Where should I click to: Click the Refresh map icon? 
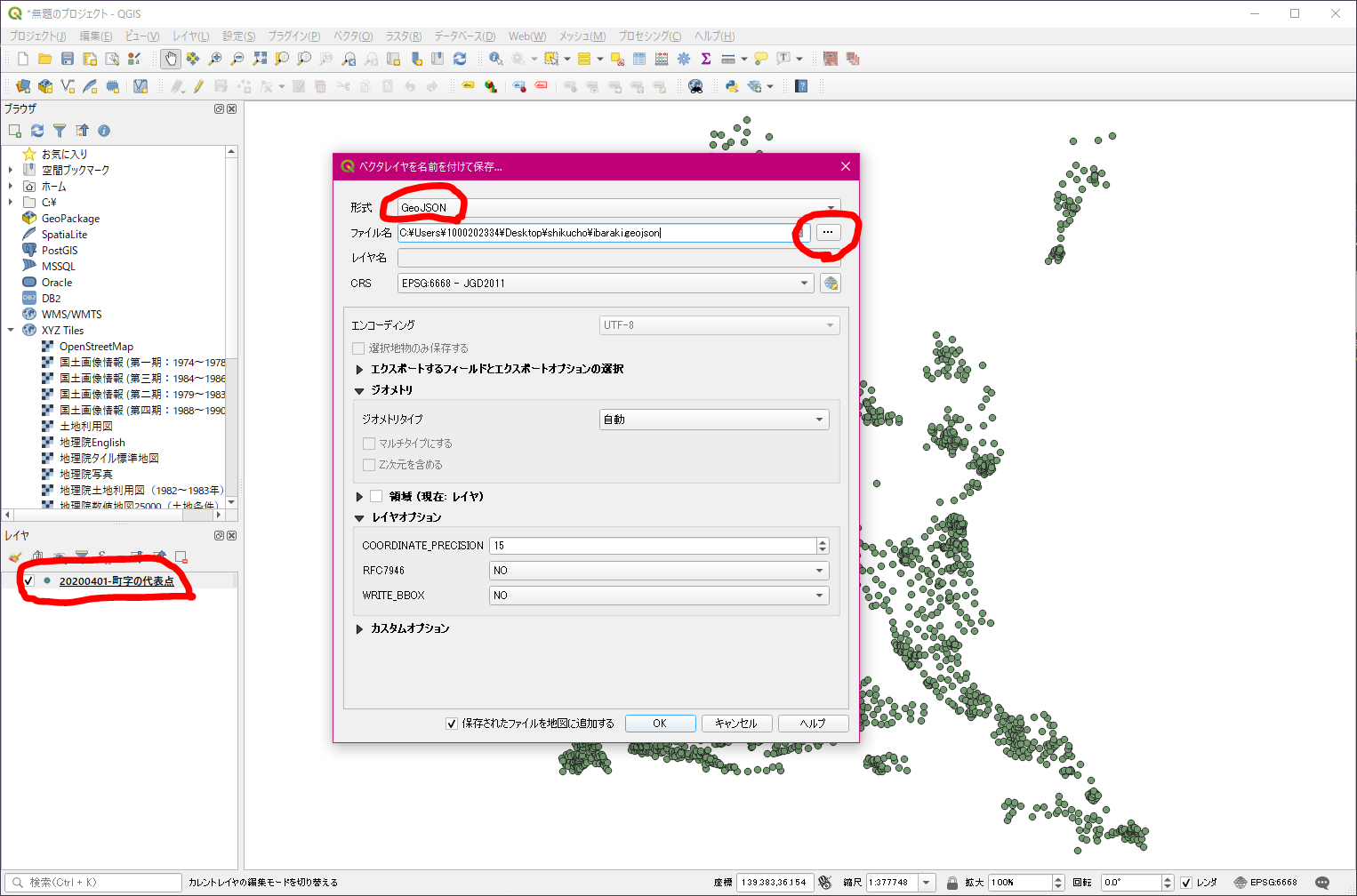point(460,59)
